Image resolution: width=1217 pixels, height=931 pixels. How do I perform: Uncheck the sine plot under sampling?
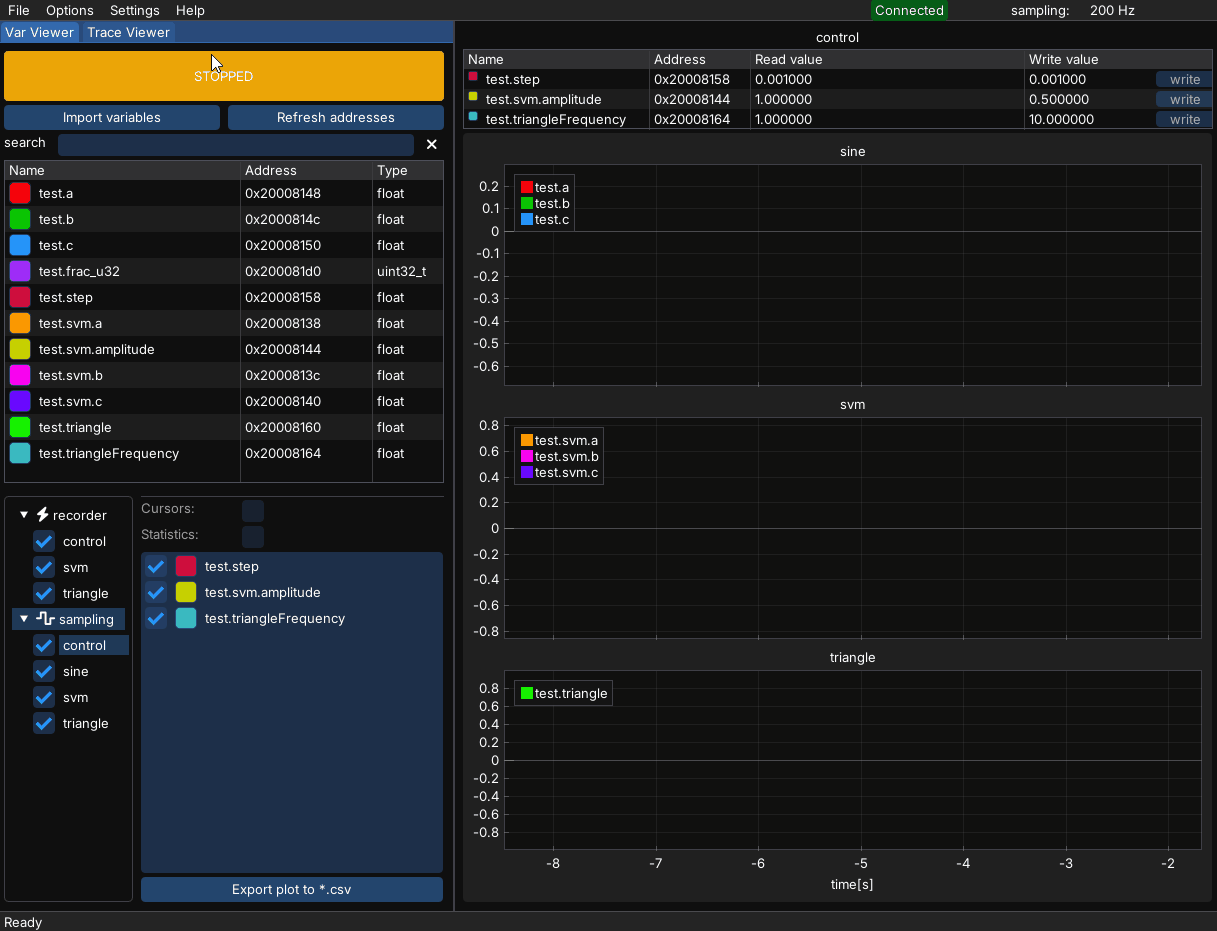click(x=44, y=672)
